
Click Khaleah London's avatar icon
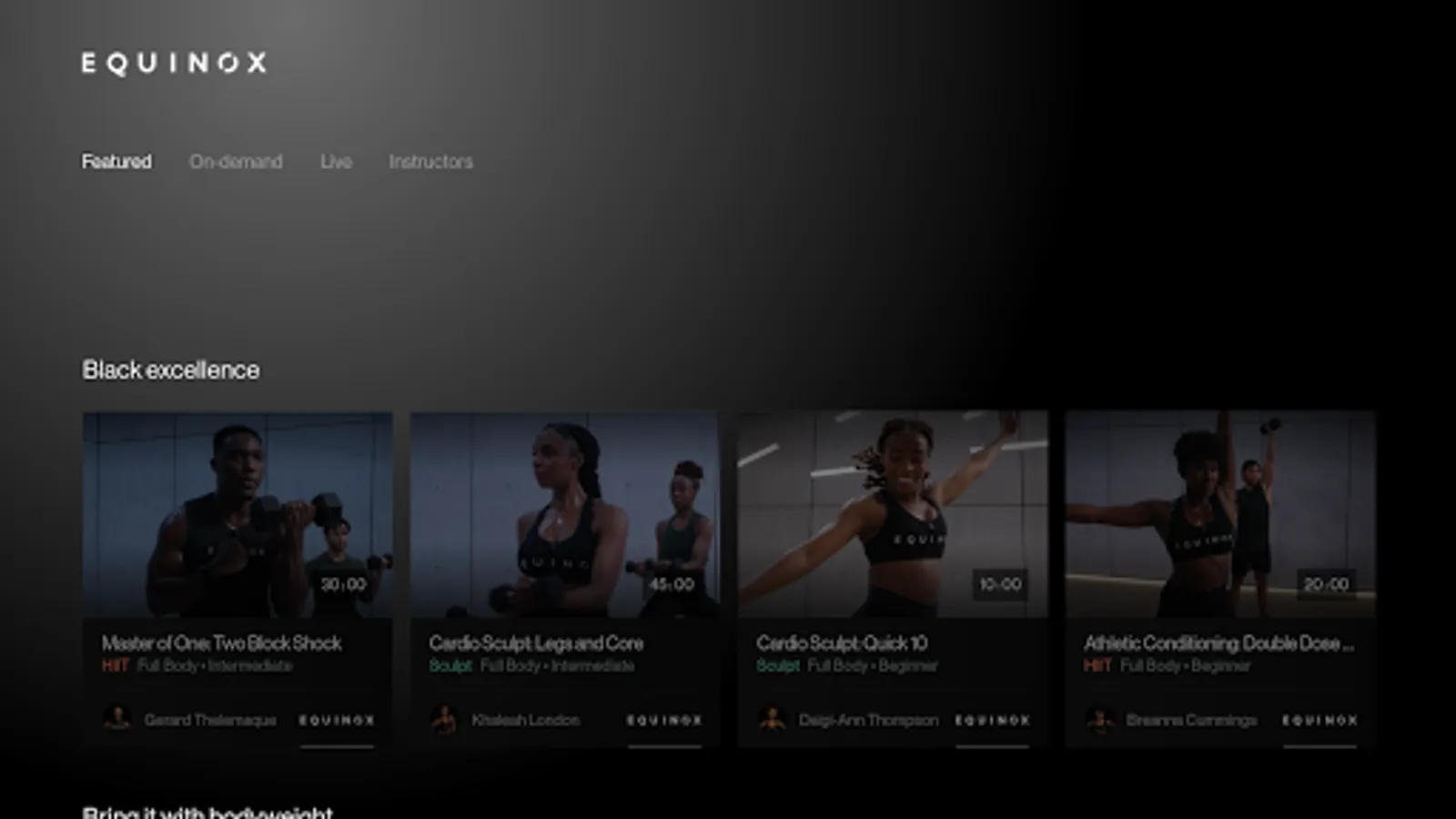[444, 719]
